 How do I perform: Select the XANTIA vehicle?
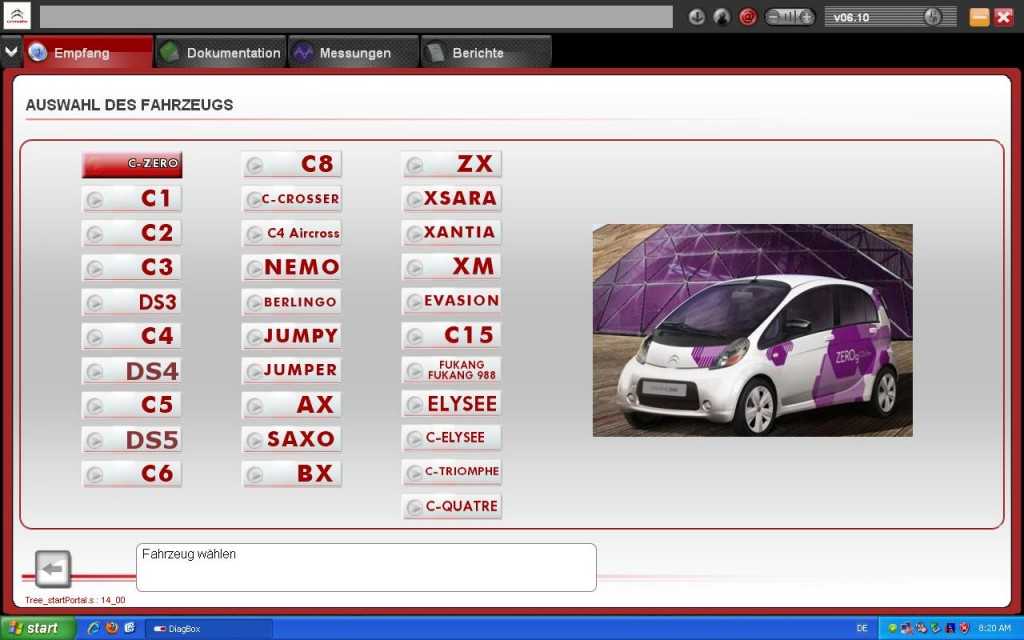click(452, 232)
